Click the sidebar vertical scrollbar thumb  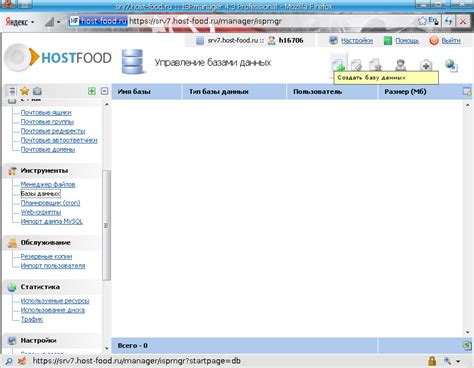tap(106, 226)
